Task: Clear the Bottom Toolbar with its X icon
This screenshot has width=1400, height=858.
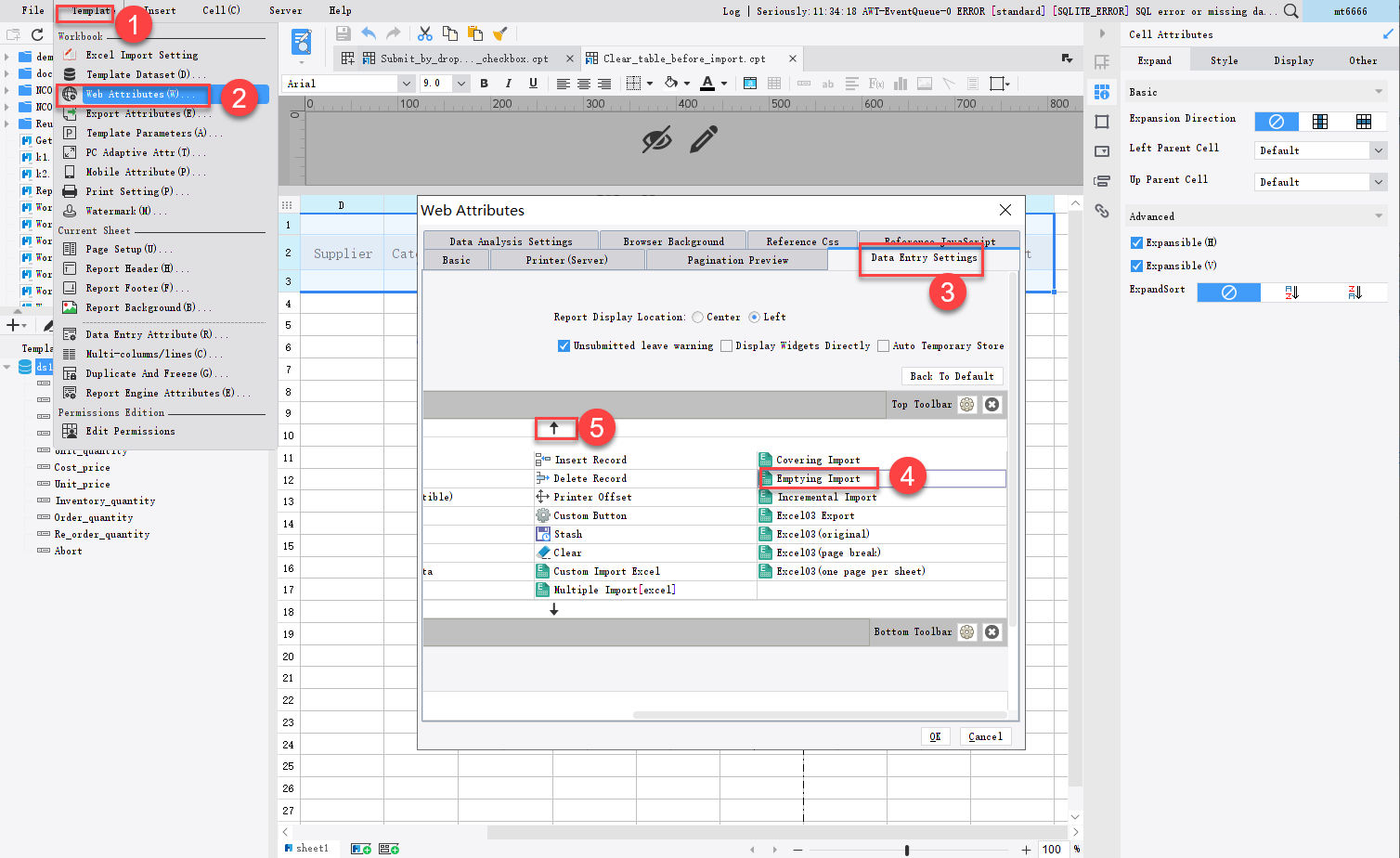Action: click(992, 632)
